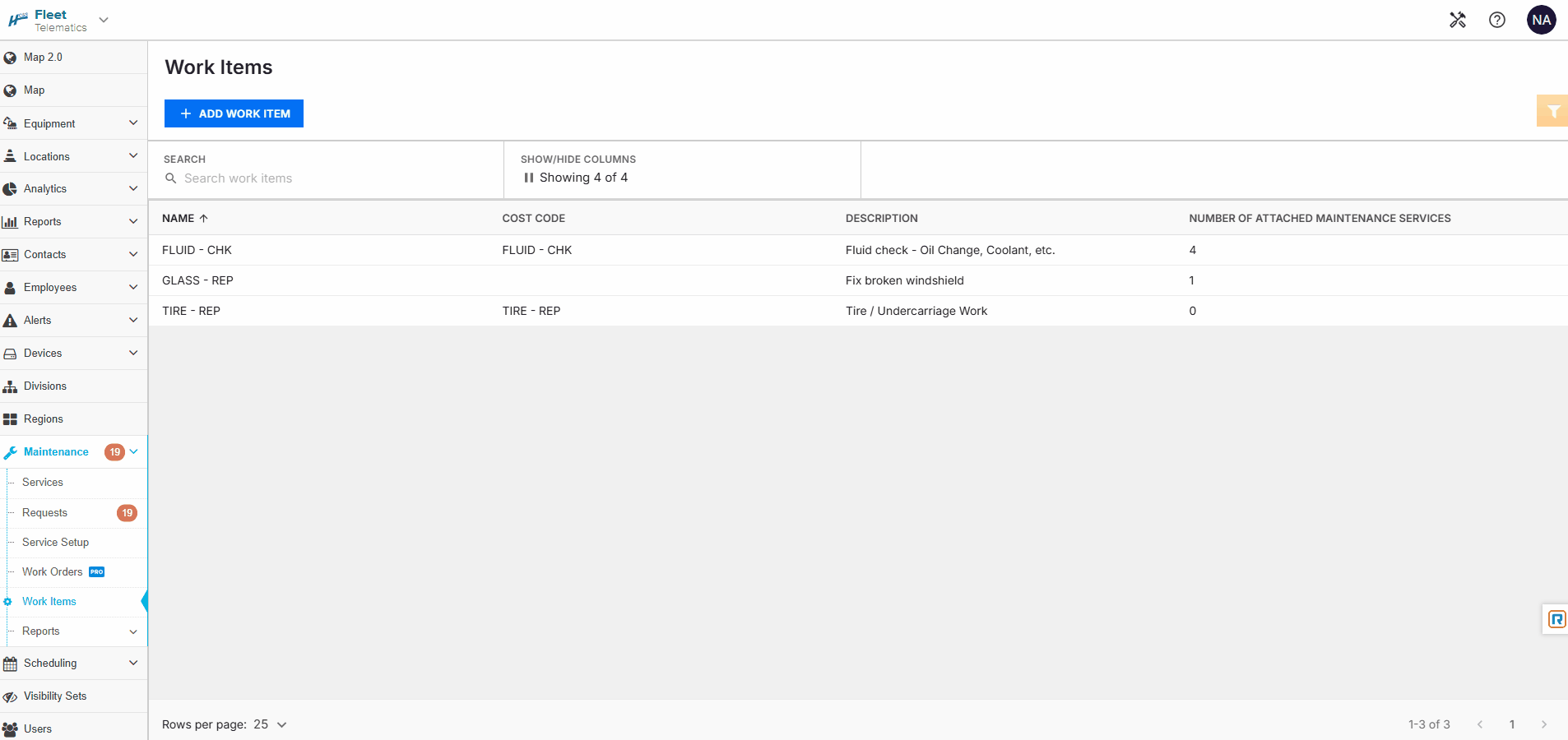
Task: Collapse the Maintenance menu chevron
Action: coord(133,452)
